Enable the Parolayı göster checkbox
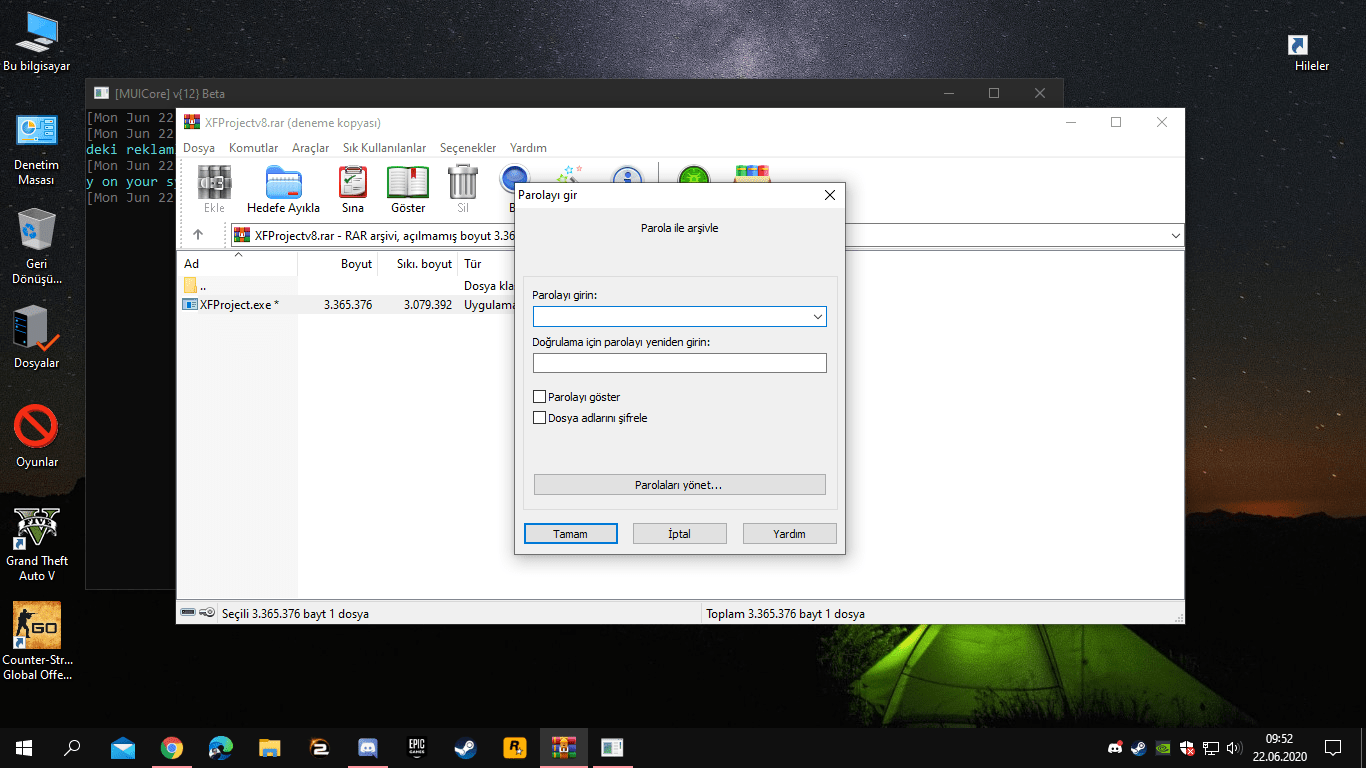The width and height of the screenshot is (1366, 768). point(540,397)
